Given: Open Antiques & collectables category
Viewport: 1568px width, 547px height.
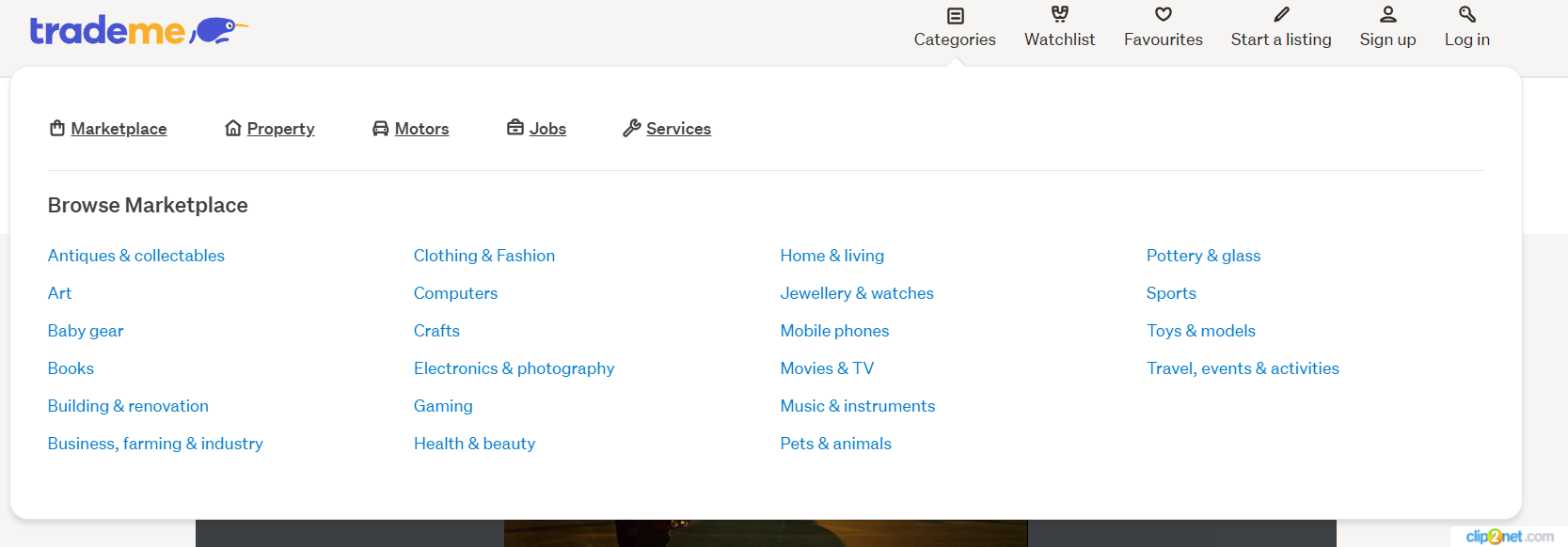Looking at the screenshot, I should pyautogui.click(x=136, y=256).
